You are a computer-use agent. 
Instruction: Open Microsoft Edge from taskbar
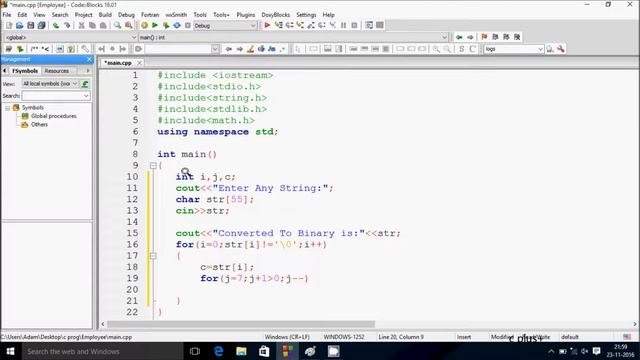(x=218, y=351)
